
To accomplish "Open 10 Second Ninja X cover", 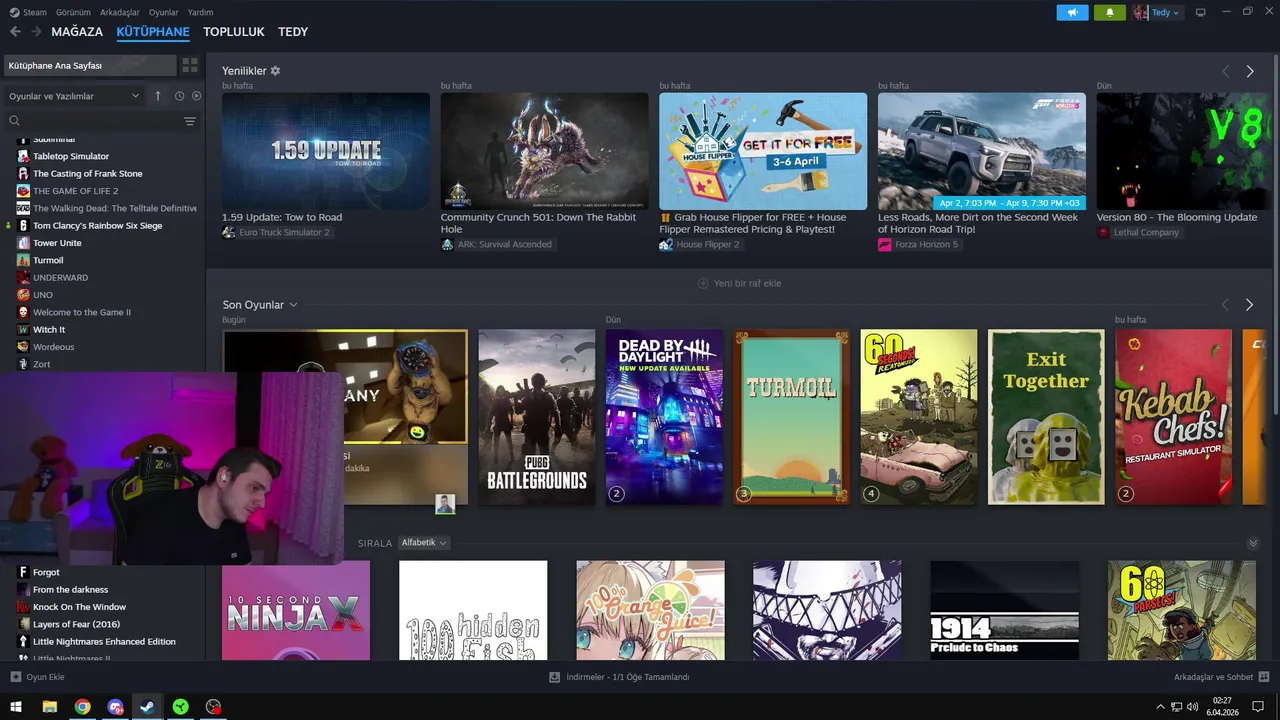I will pos(296,610).
